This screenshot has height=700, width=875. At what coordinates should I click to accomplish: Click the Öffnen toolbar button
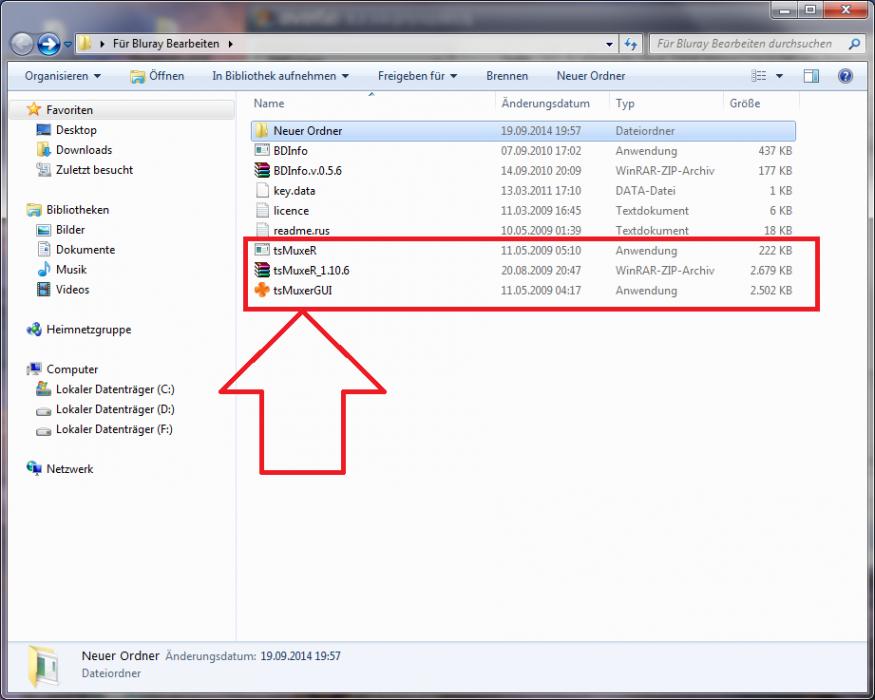[157, 76]
